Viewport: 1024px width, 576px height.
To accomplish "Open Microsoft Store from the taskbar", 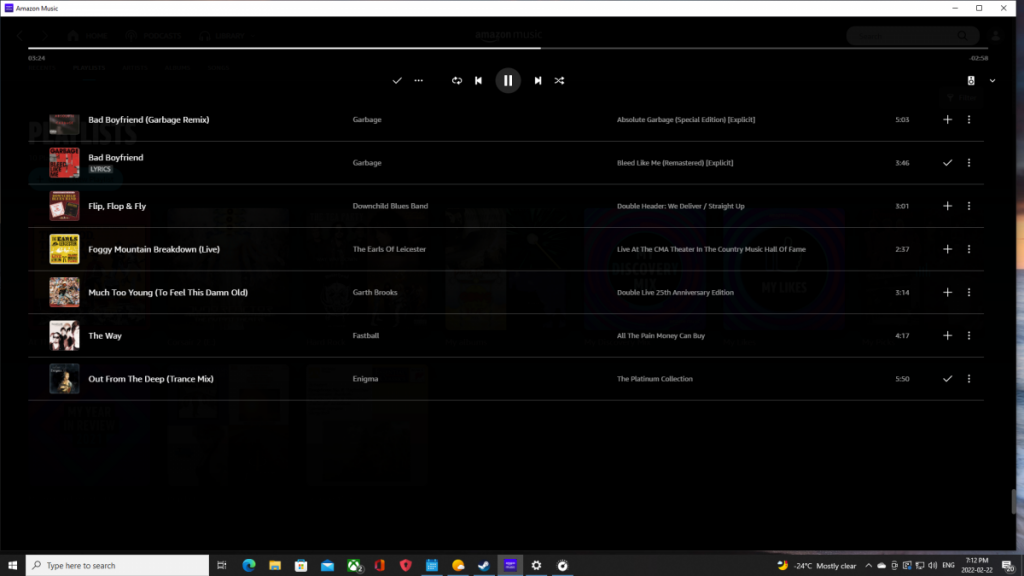I will point(301,565).
